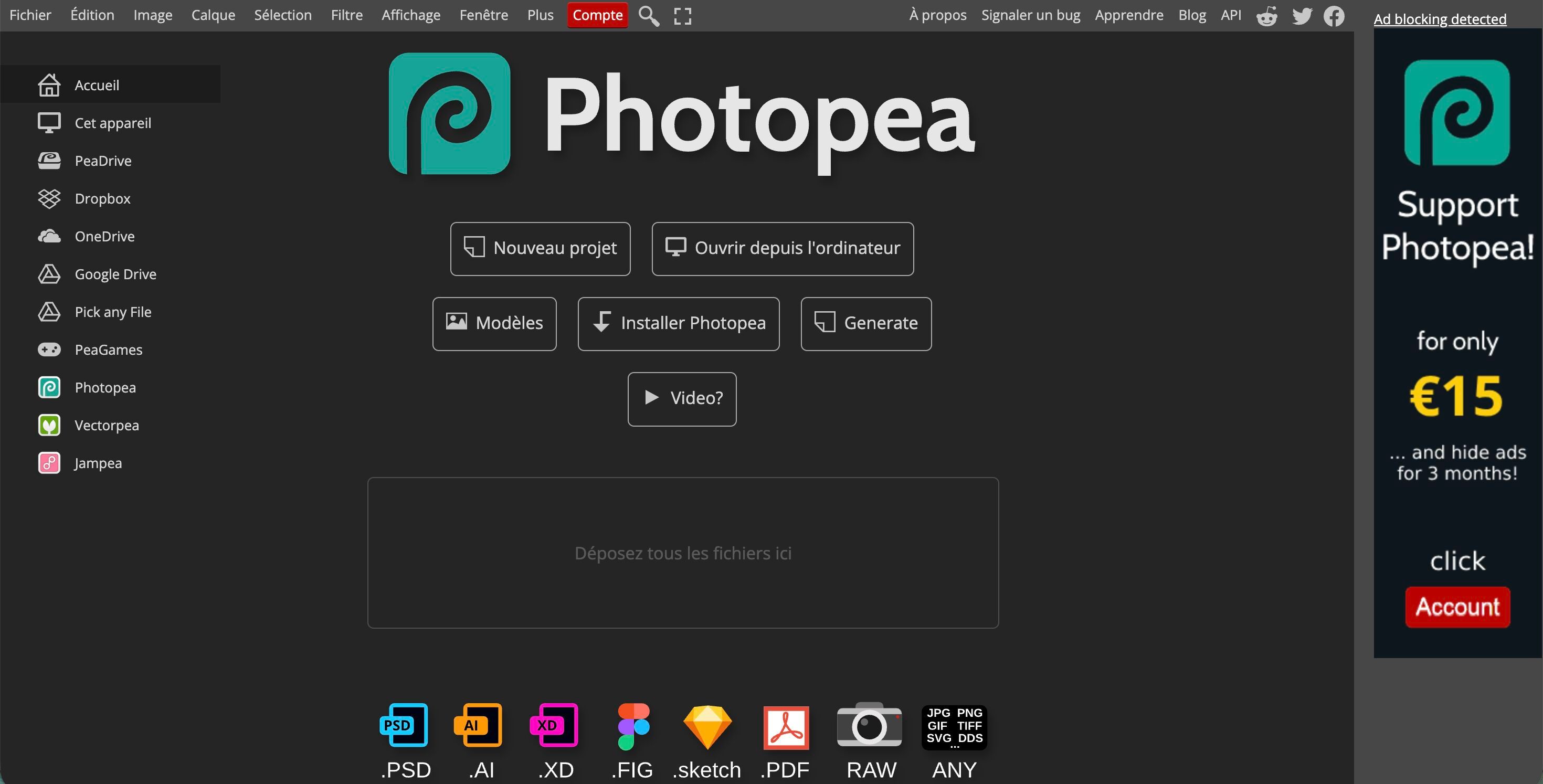Image resolution: width=1543 pixels, height=784 pixels.
Task: Click the red Account button in ad
Action: [1457, 607]
